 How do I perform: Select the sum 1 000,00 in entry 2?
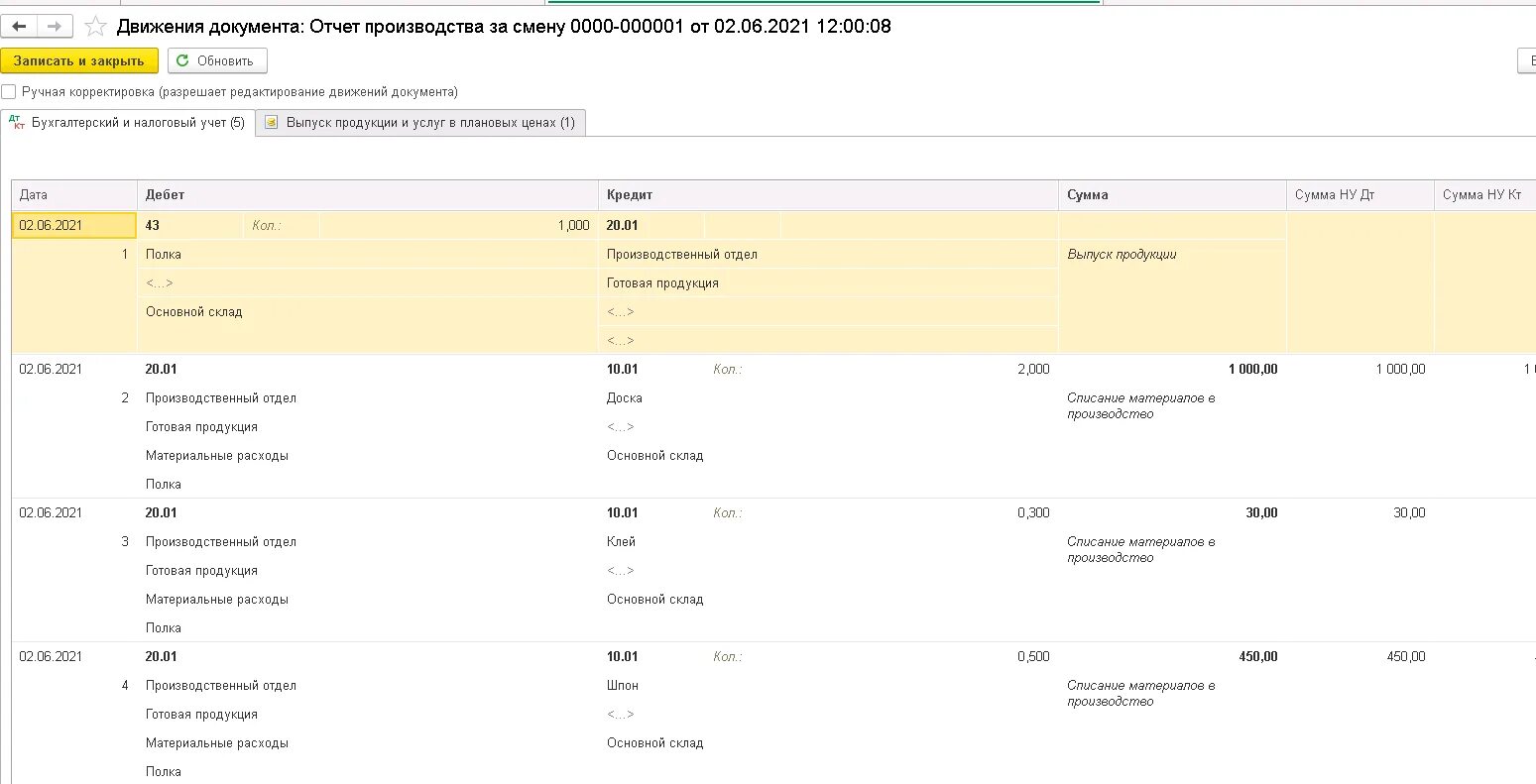1252,370
